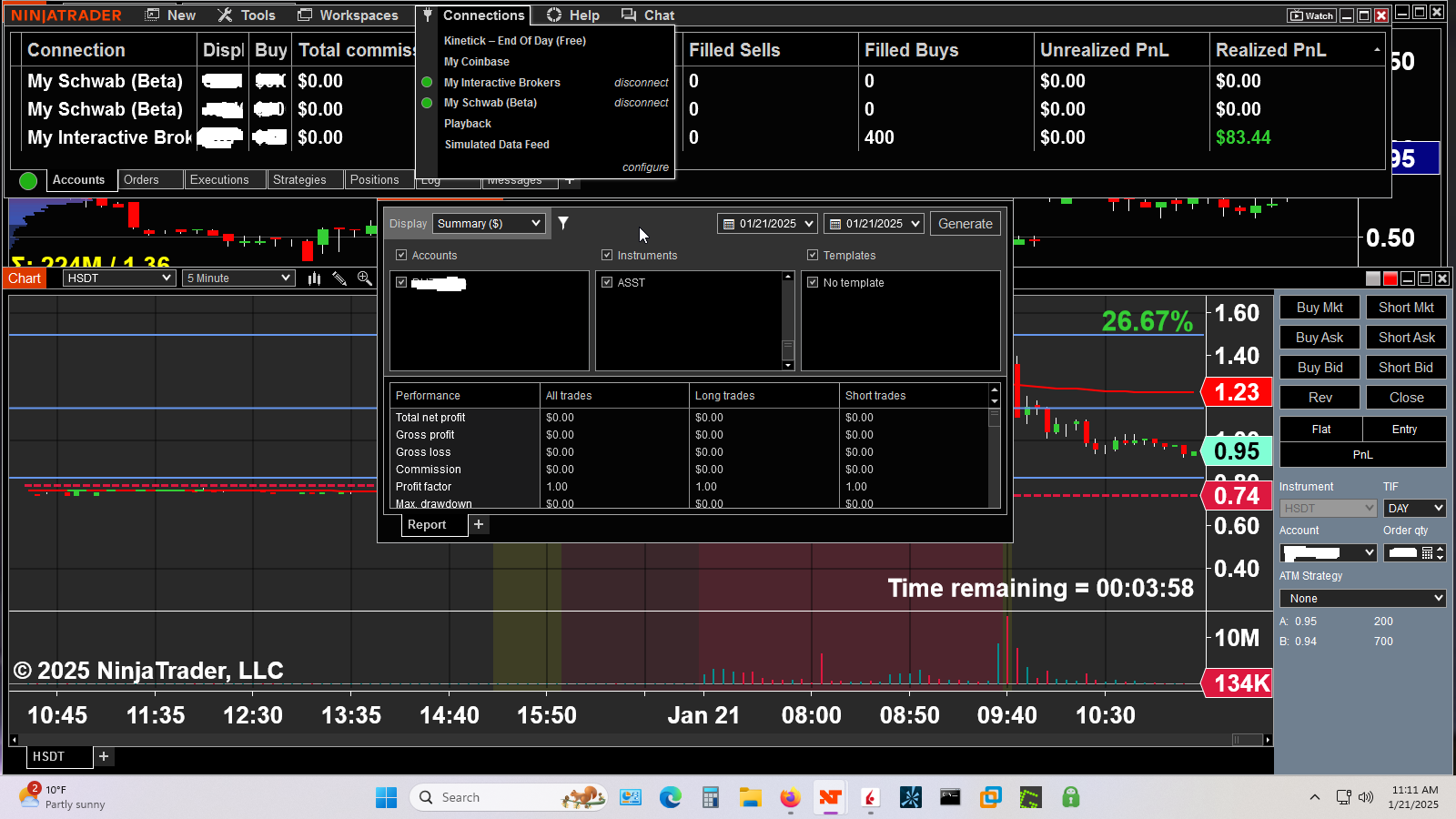
Task: Open weather widget on taskbar
Action: 62,797
